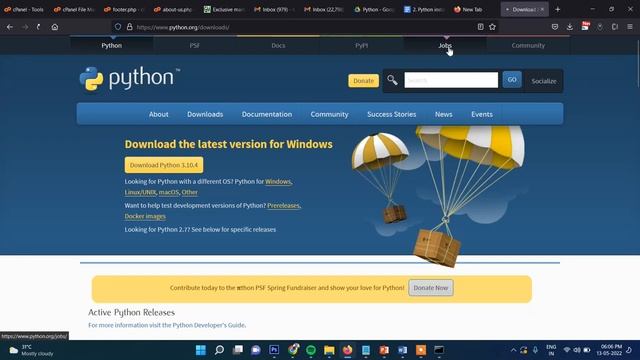Click the GO search button
This screenshot has width=640, height=360.
[512, 80]
